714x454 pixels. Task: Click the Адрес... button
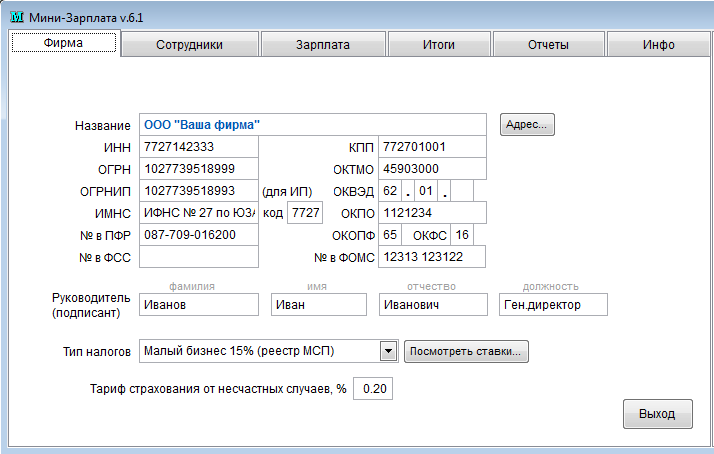point(527,125)
